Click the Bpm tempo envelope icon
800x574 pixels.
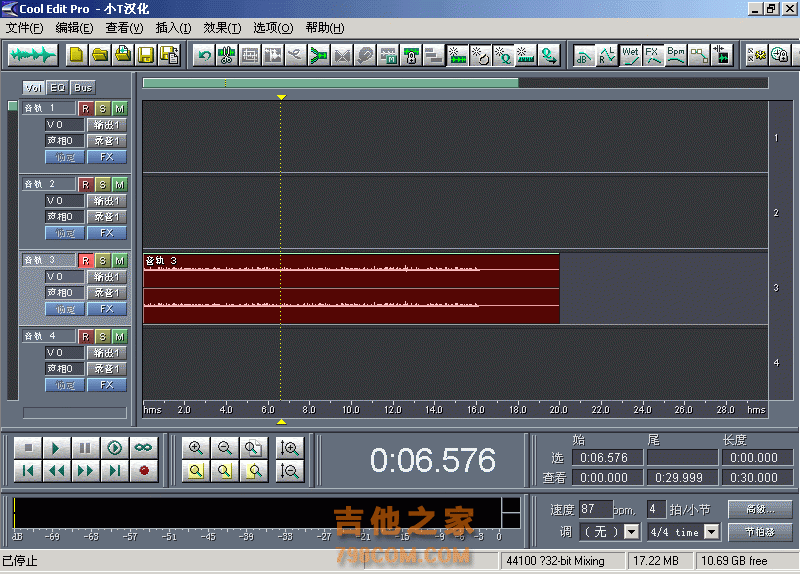pos(676,55)
